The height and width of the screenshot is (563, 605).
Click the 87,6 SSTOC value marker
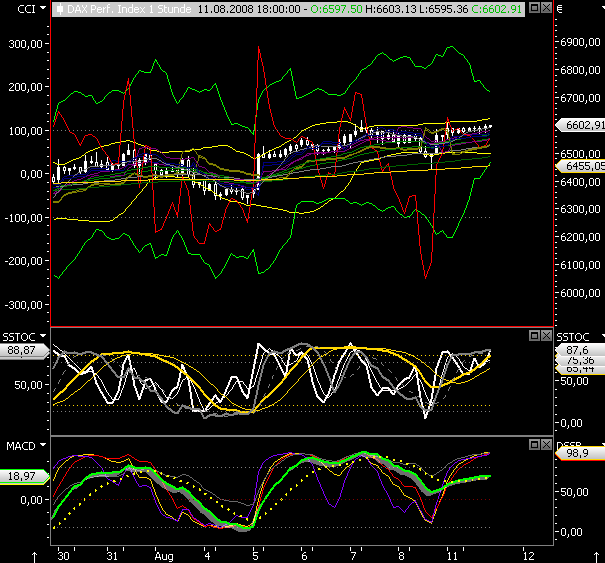point(580,350)
